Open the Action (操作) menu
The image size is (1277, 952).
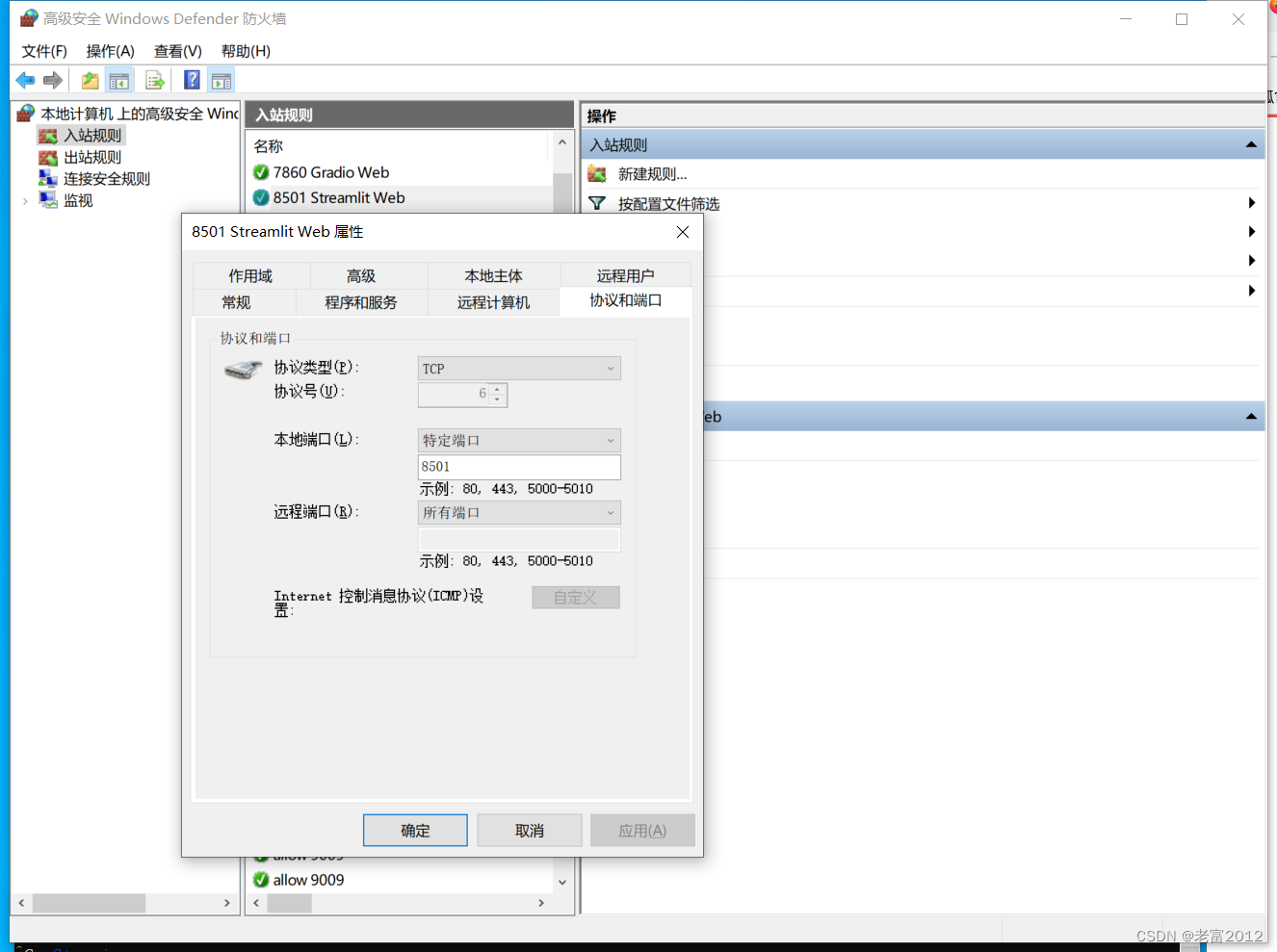click(111, 51)
